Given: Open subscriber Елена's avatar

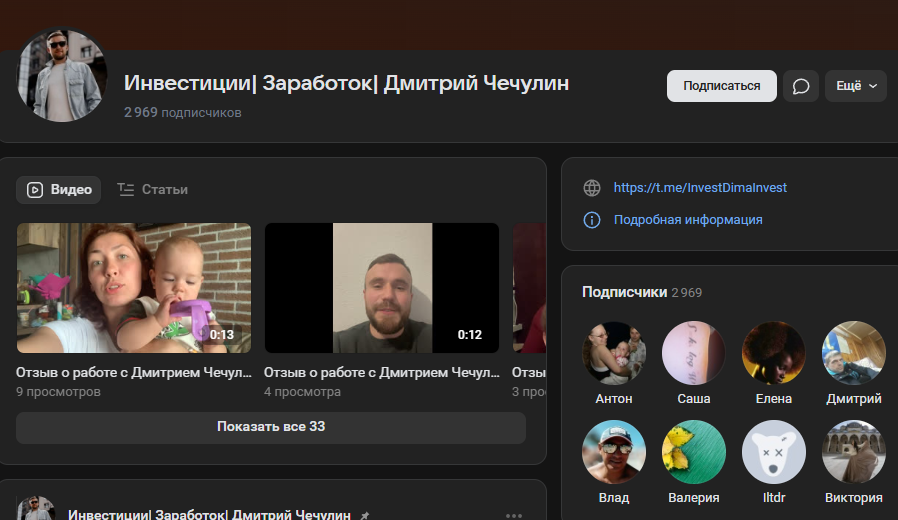Looking at the screenshot, I should [x=774, y=353].
